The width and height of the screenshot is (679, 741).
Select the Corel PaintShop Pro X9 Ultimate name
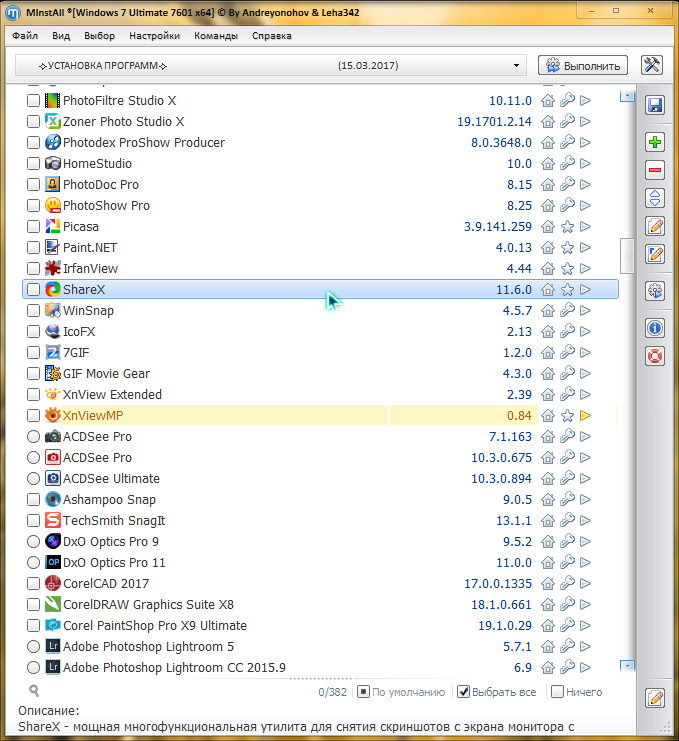(x=155, y=625)
